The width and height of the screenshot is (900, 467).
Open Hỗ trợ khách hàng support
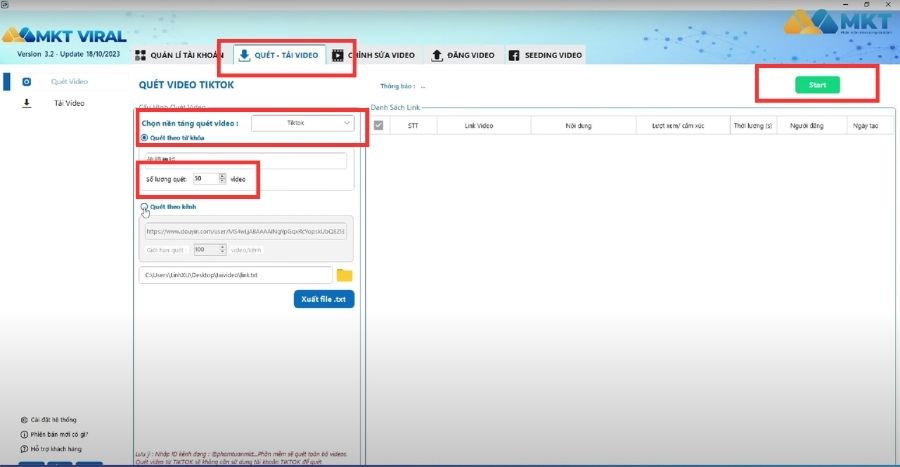tap(52, 449)
